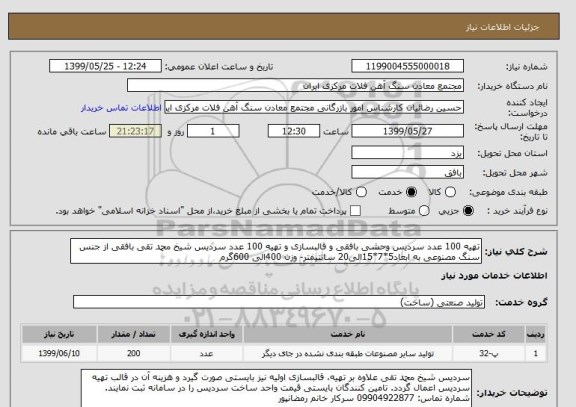
Task: Open the اطلاعات تماس خریدار link
Action: (121, 108)
